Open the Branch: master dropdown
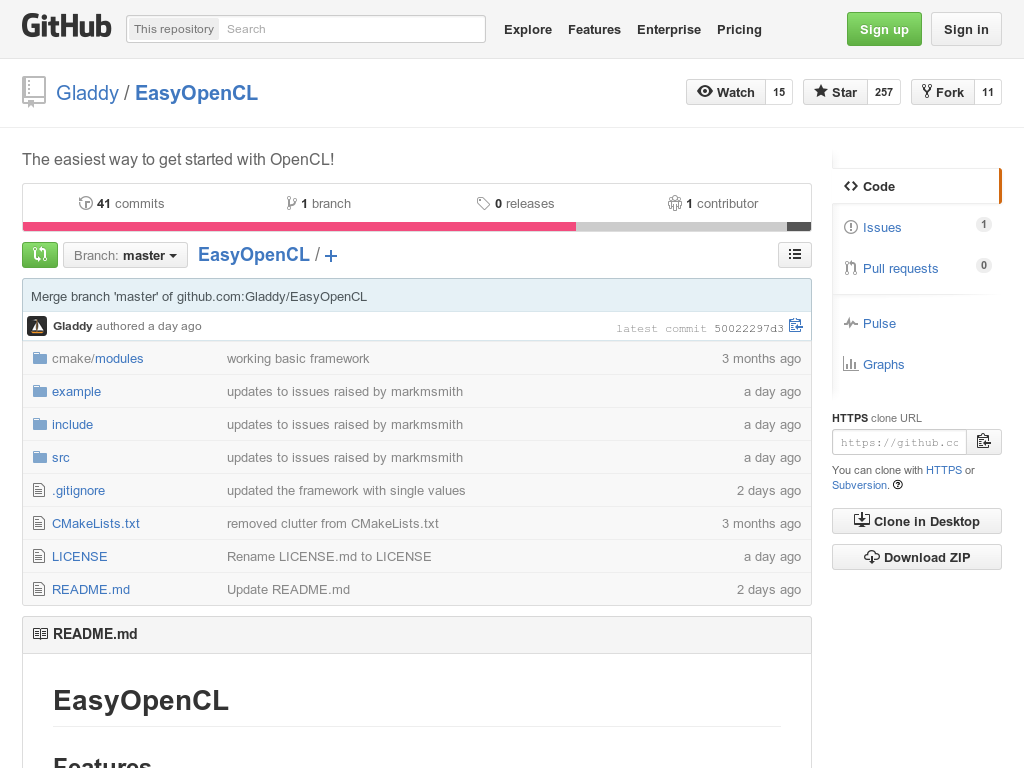Viewport: 1024px width, 768px height. click(x=125, y=255)
